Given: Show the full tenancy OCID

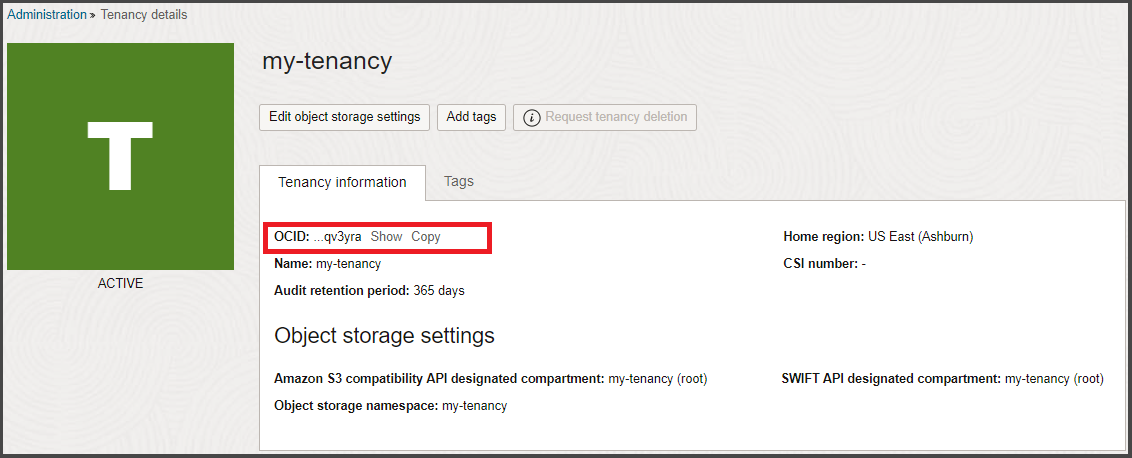Looking at the screenshot, I should (x=386, y=237).
